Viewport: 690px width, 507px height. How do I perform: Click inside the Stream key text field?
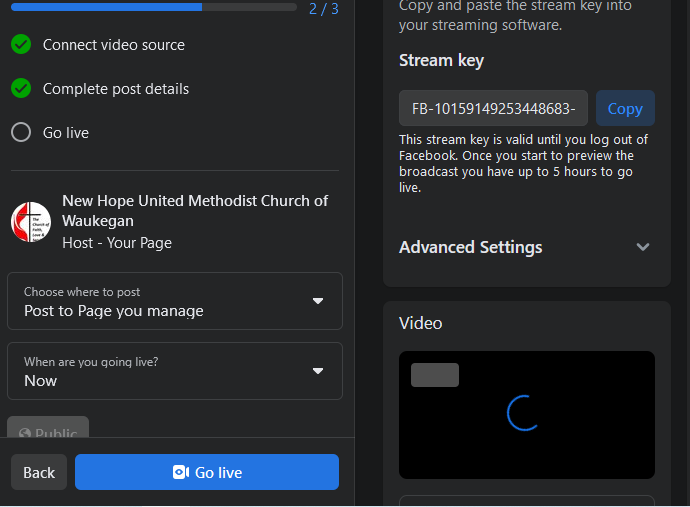tap(493, 109)
